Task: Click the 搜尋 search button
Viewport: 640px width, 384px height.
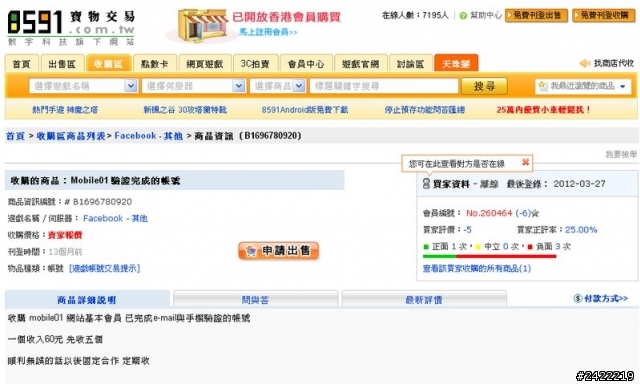Action: click(484, 86)
